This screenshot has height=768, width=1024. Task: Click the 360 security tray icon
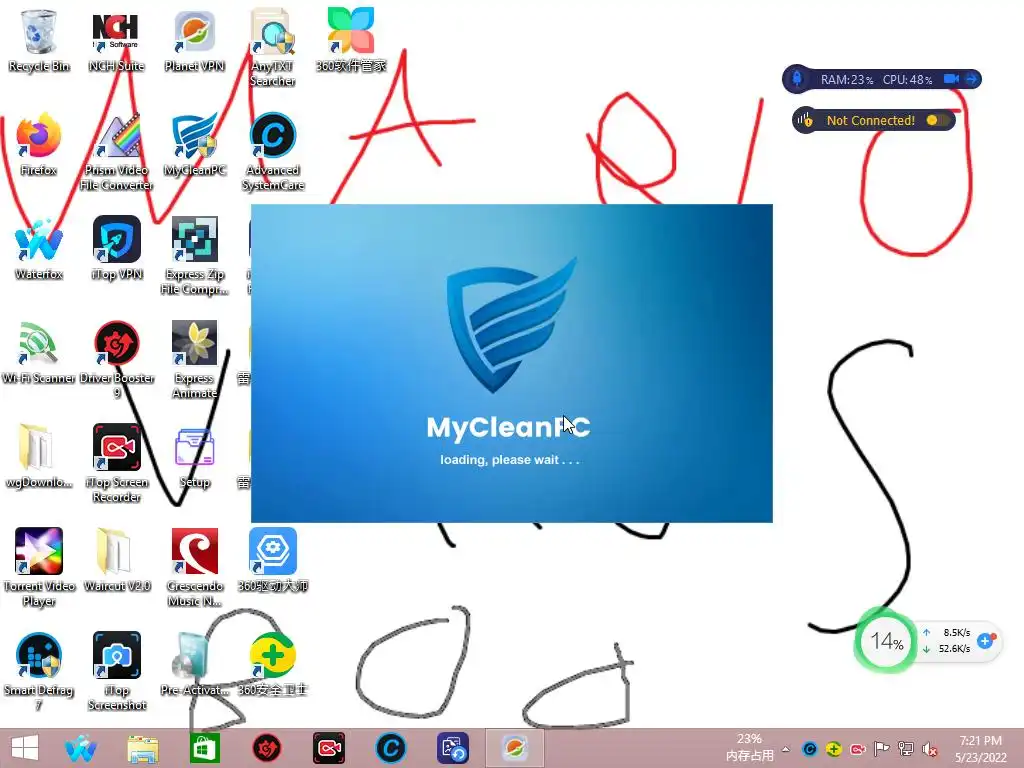pyautogui.click(x=833, y=749)
